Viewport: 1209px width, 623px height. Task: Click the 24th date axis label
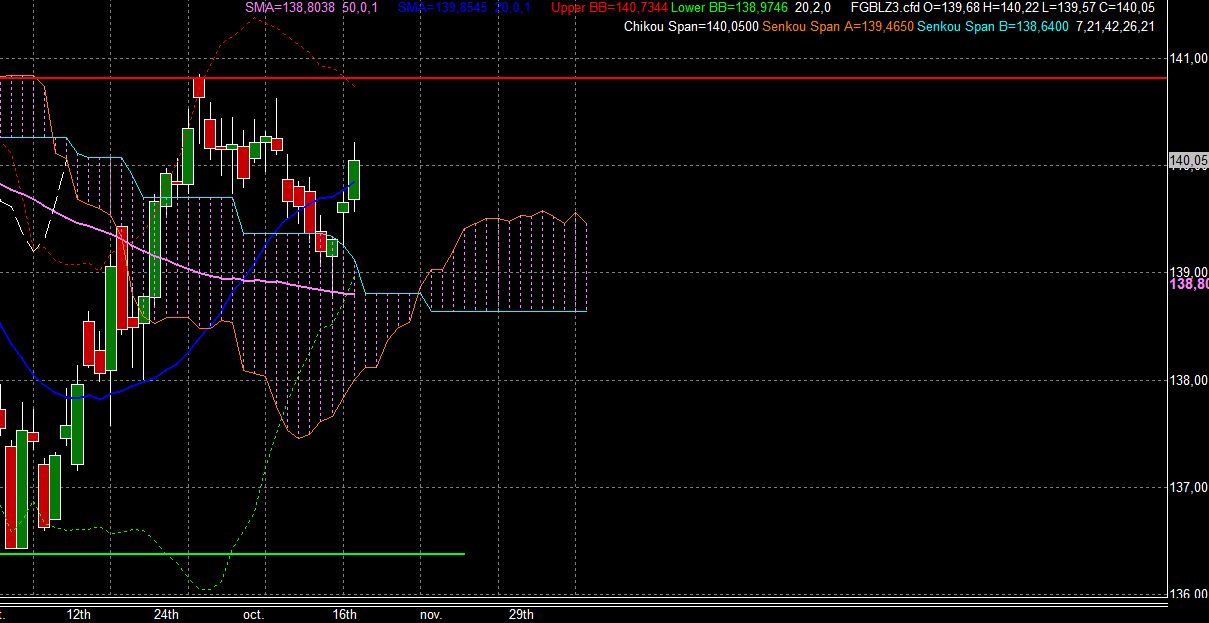pyautogui.click(x=167, y=613)
